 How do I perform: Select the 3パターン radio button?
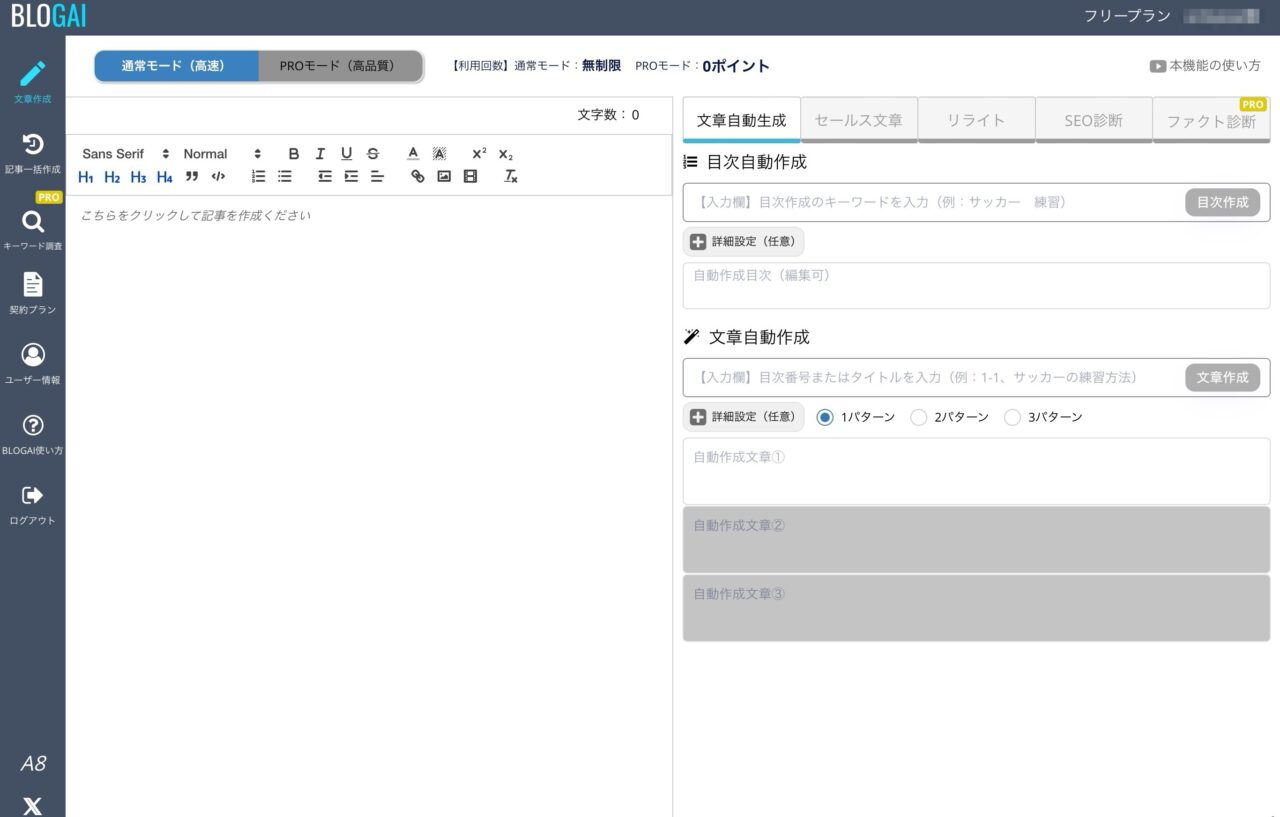pos(1012,417)
